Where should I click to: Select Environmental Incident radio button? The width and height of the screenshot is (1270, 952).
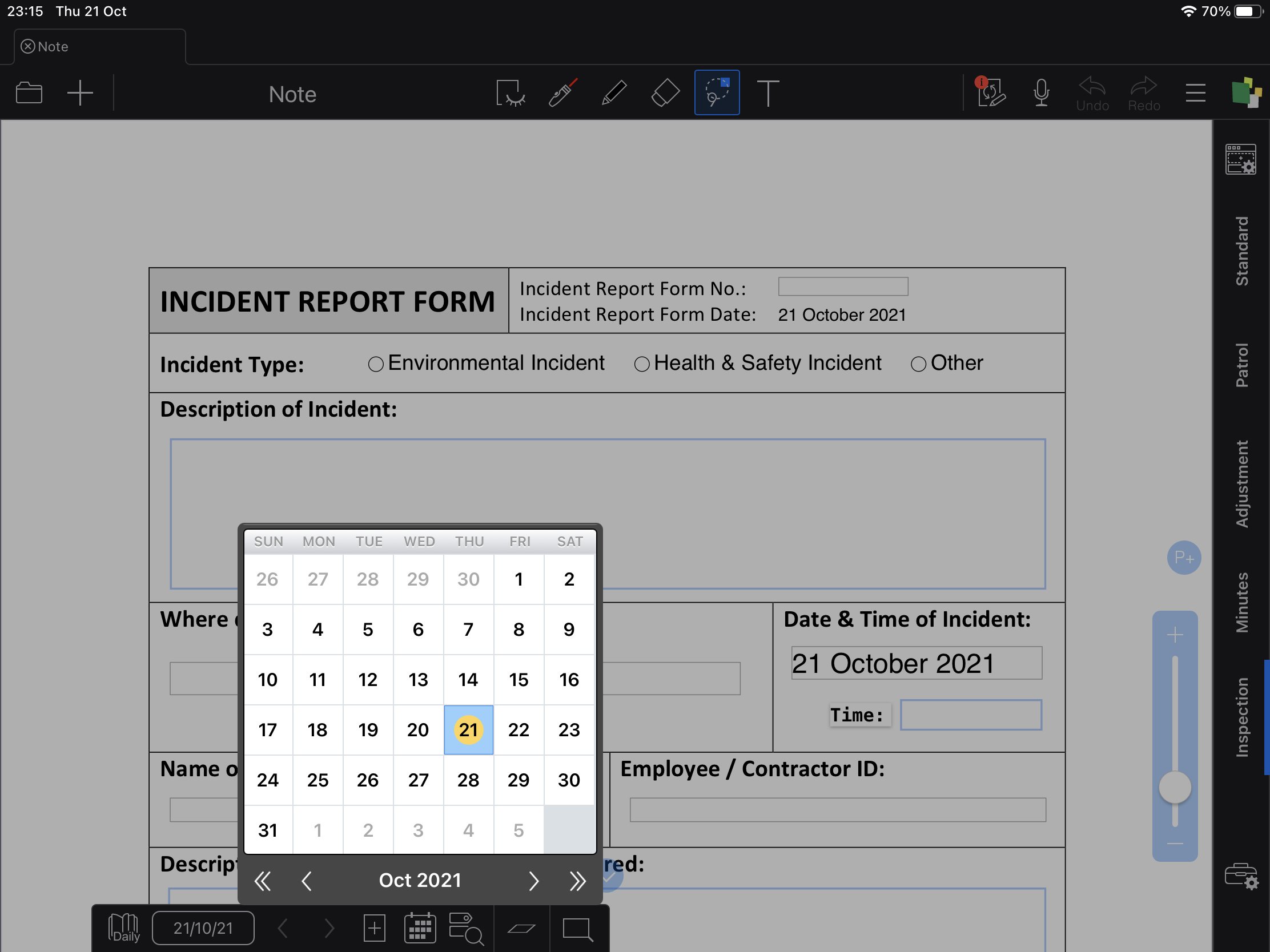[x=376, y=364]
